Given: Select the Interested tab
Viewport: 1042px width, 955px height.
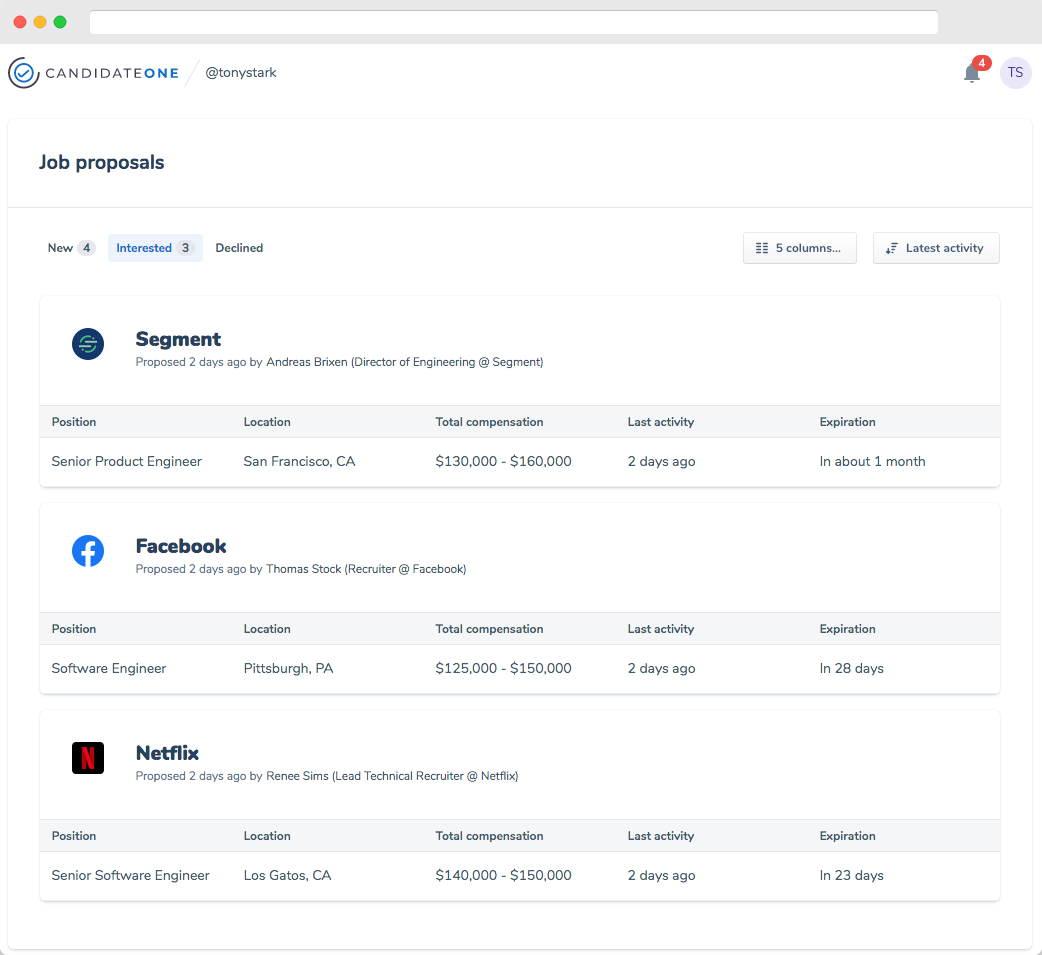Looking at the screenshot, I should click(x=155, y=248).
